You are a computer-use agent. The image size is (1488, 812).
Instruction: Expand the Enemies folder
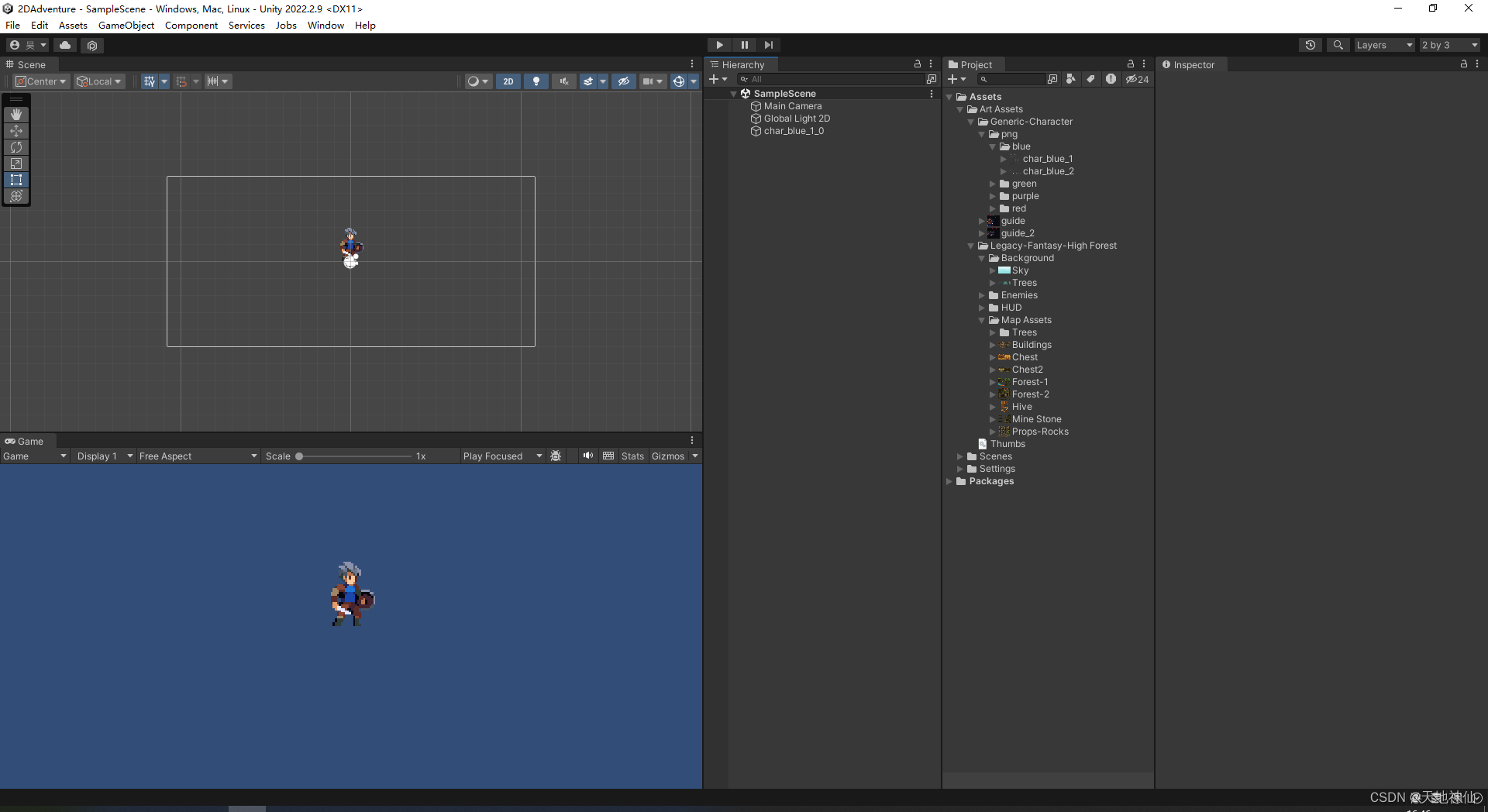[981, 295]
